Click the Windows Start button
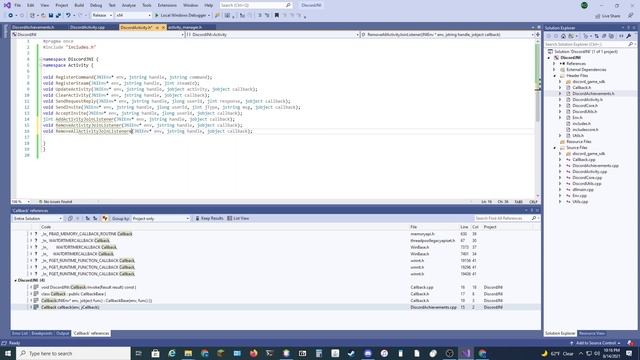The height and width of the screenshot is (360, 640). (x=8, y=353)
